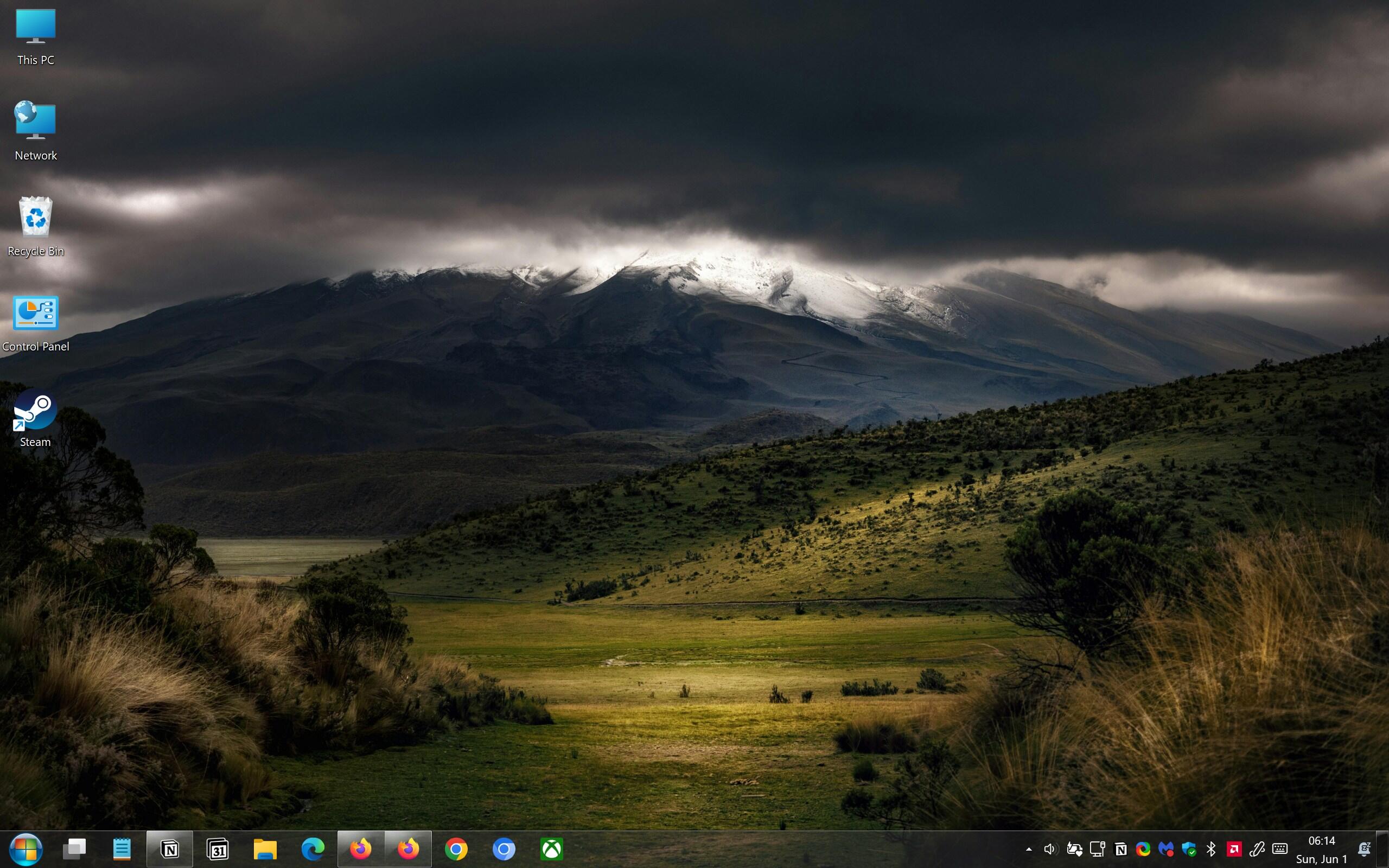Open the Notion tray icon
The height and width of the screenshot is (868, 1389).
click(1121, 848)
